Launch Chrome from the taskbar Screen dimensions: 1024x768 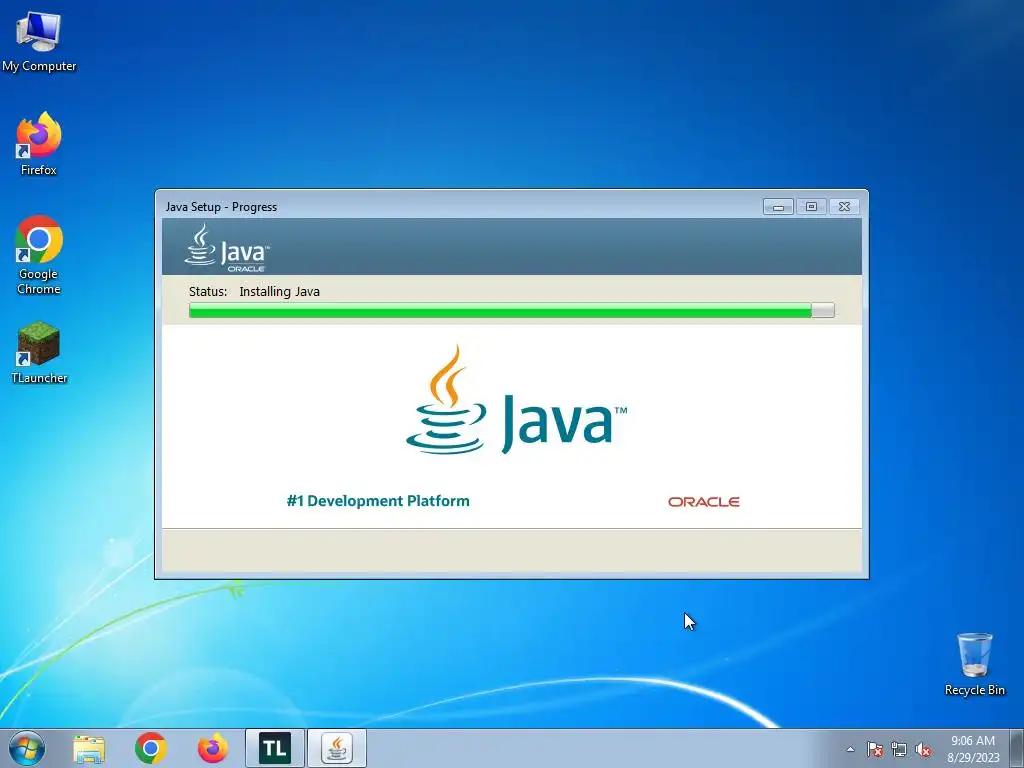coord(151,748)
